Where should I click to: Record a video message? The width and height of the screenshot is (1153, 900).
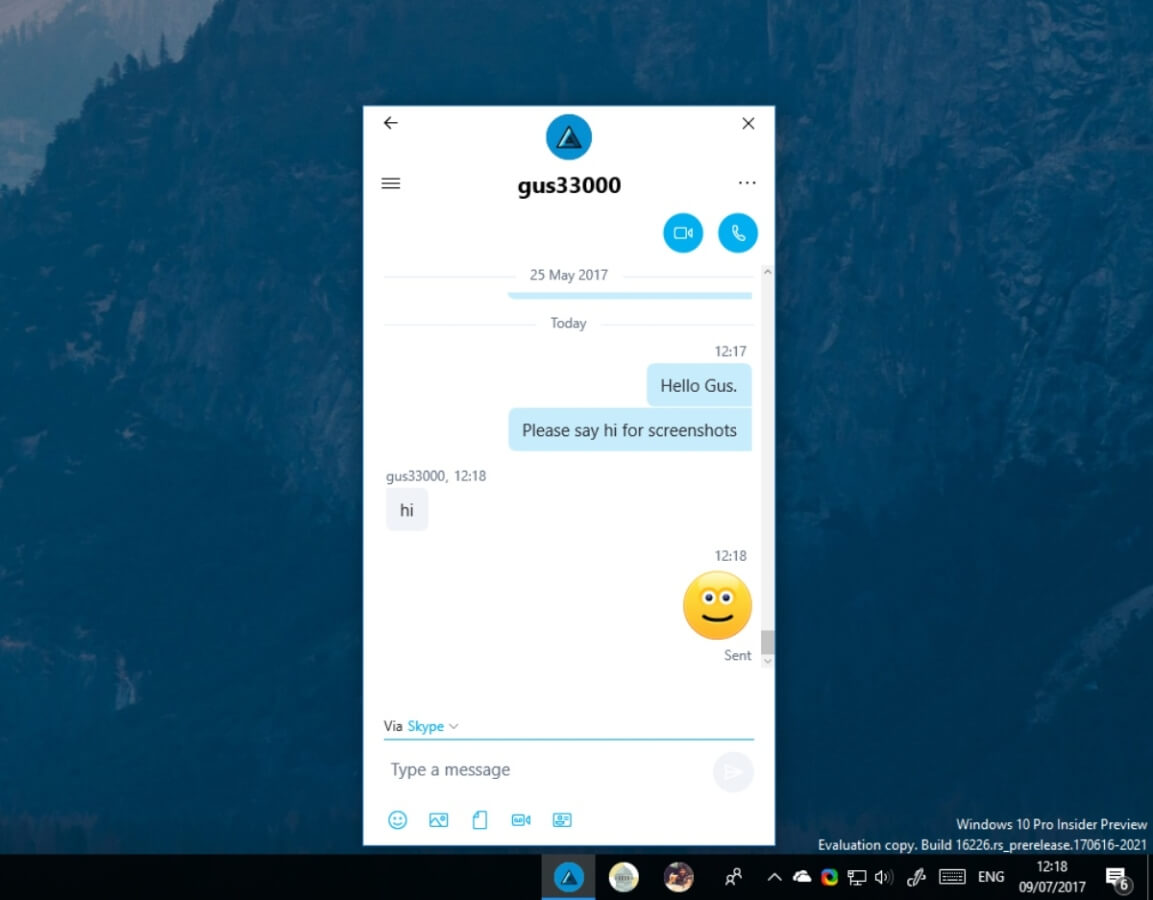coord(521,820)
